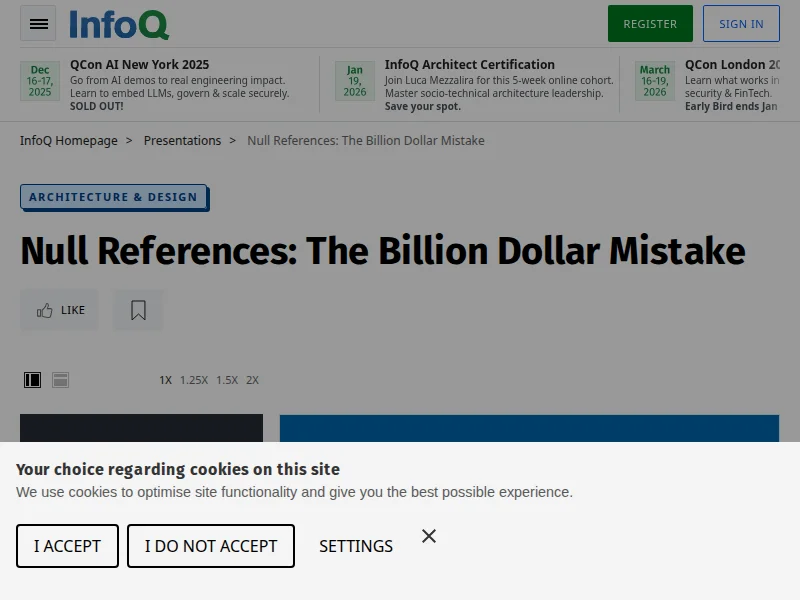The height and width of the screenshot is (600, 800).
Task: Click I DO NOT ACCEPT cookies
Action: tap(211, 546)
